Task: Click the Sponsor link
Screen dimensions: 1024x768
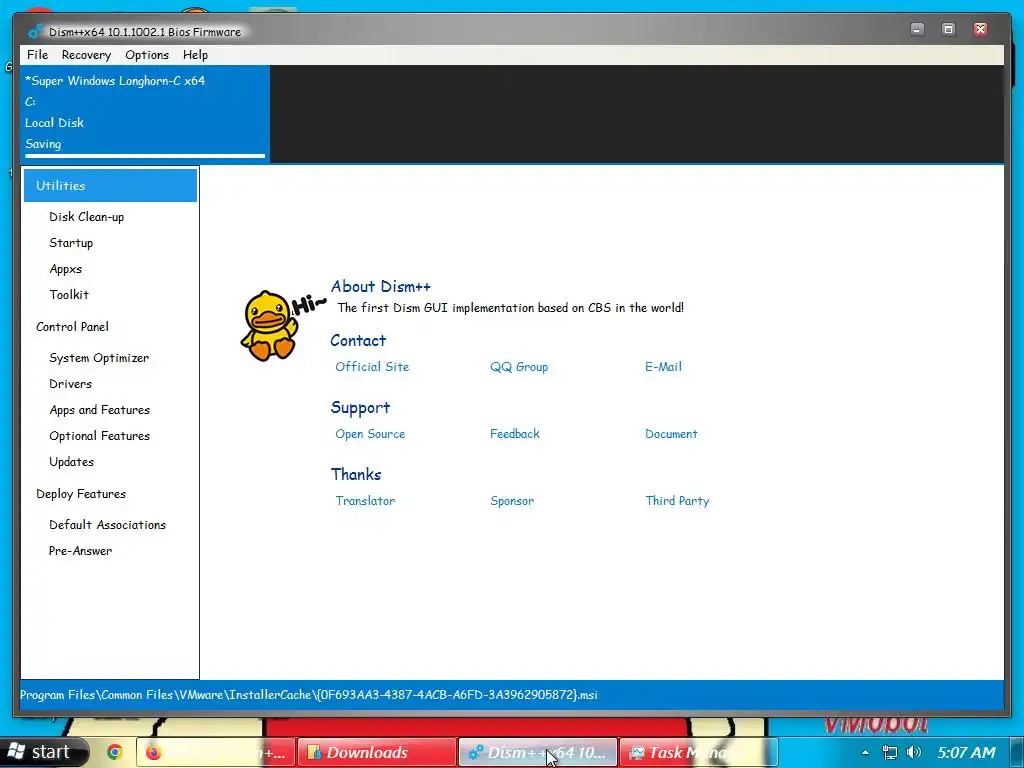Action: [x=512, y=501]
